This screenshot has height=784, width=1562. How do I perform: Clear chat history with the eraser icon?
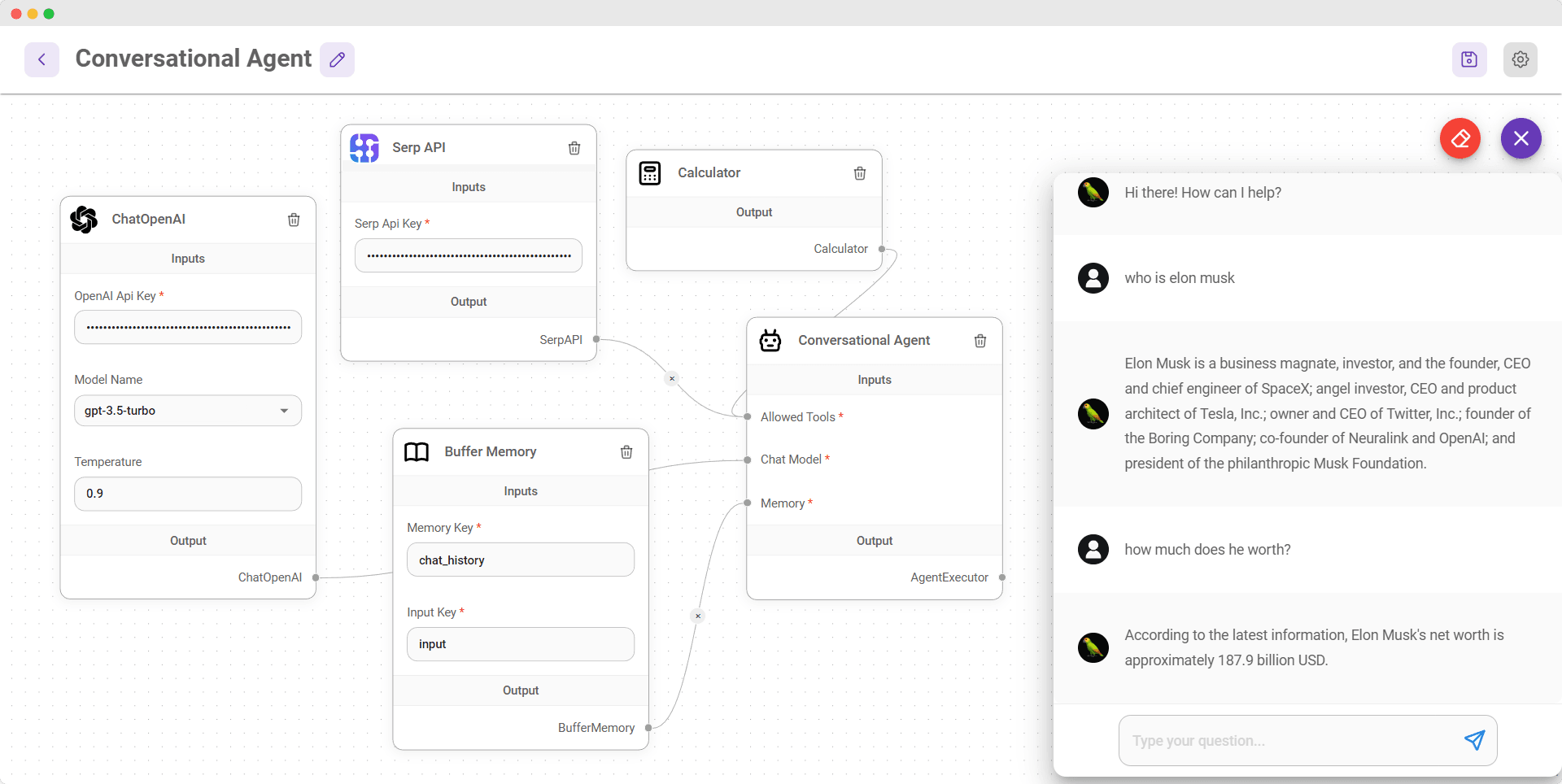point(1460,138)
